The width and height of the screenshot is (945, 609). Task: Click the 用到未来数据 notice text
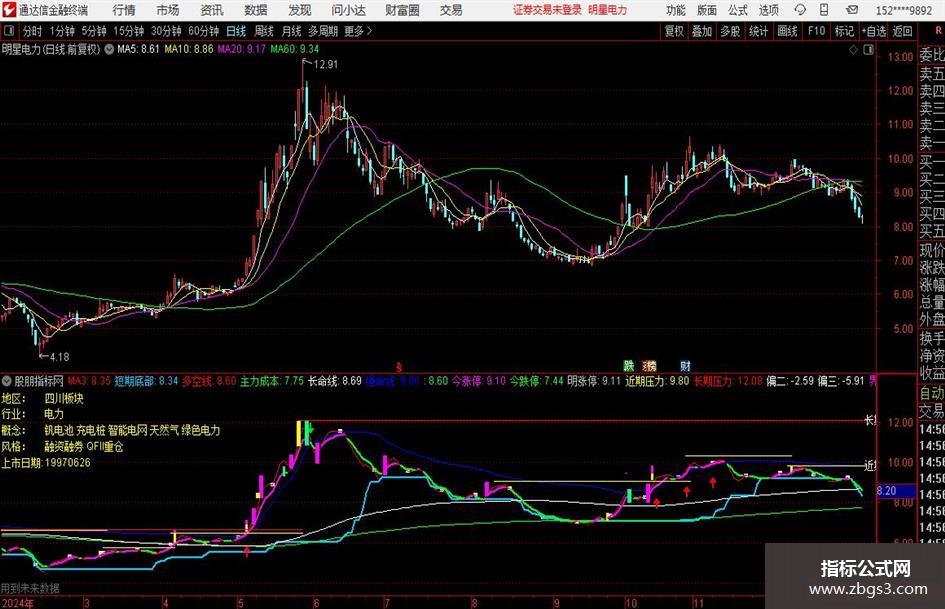(x=30, y=588)
